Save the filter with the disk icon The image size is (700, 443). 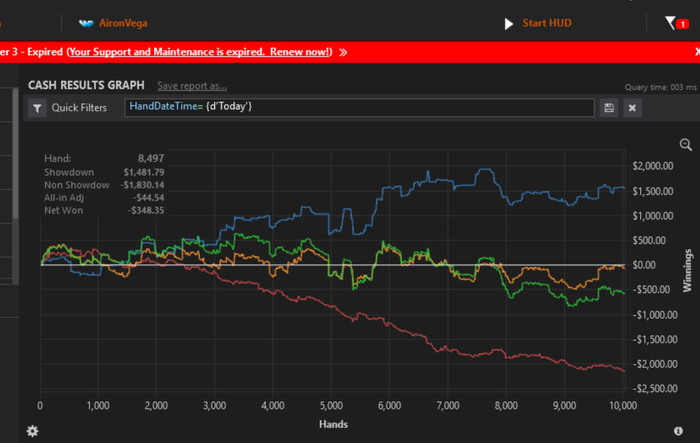[x=609, y=108]
